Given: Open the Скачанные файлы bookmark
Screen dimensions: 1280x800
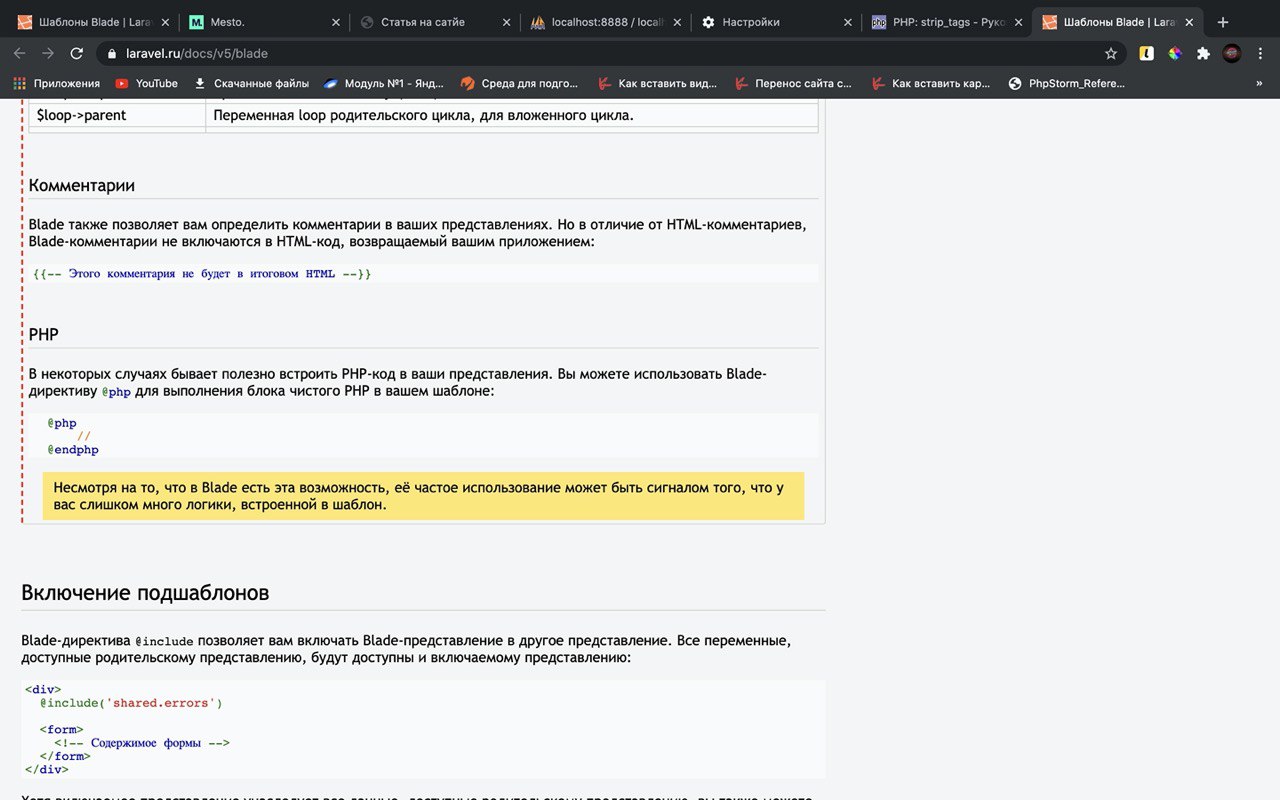Looking at the screenshot, I should pos(251,84).
